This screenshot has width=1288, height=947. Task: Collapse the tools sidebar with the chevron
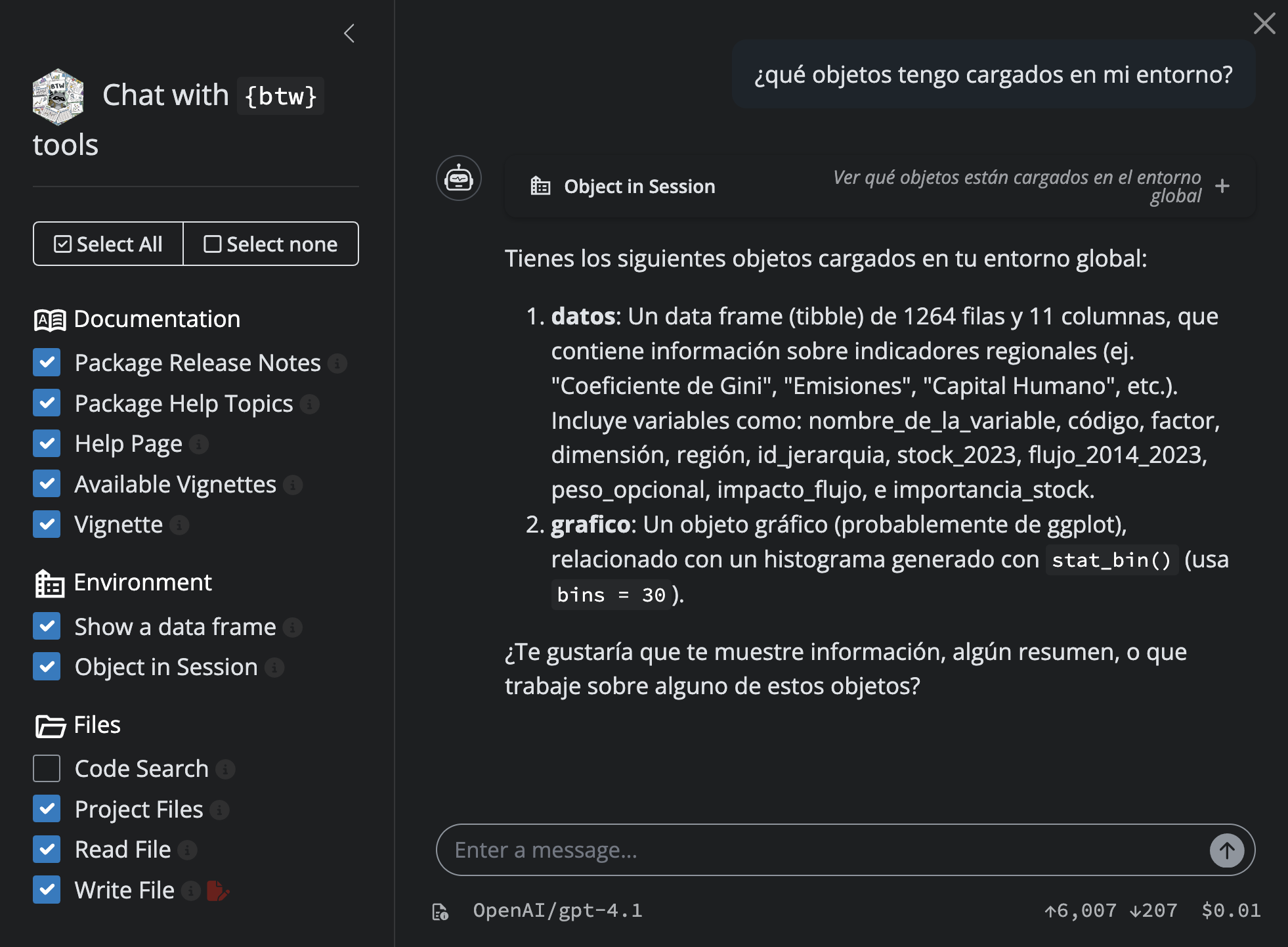coord(349,33)
